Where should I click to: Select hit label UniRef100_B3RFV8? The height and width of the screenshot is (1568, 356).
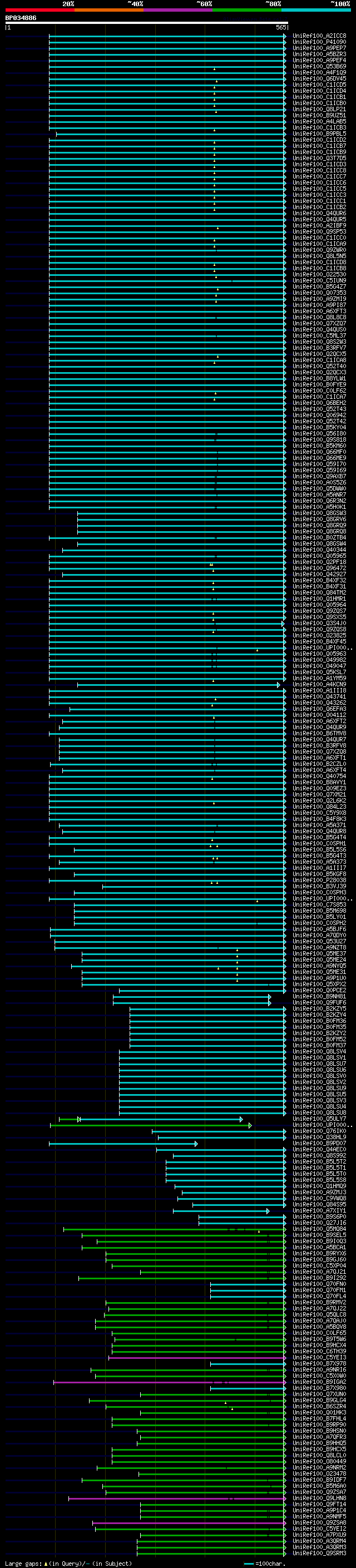pos(319,746)
